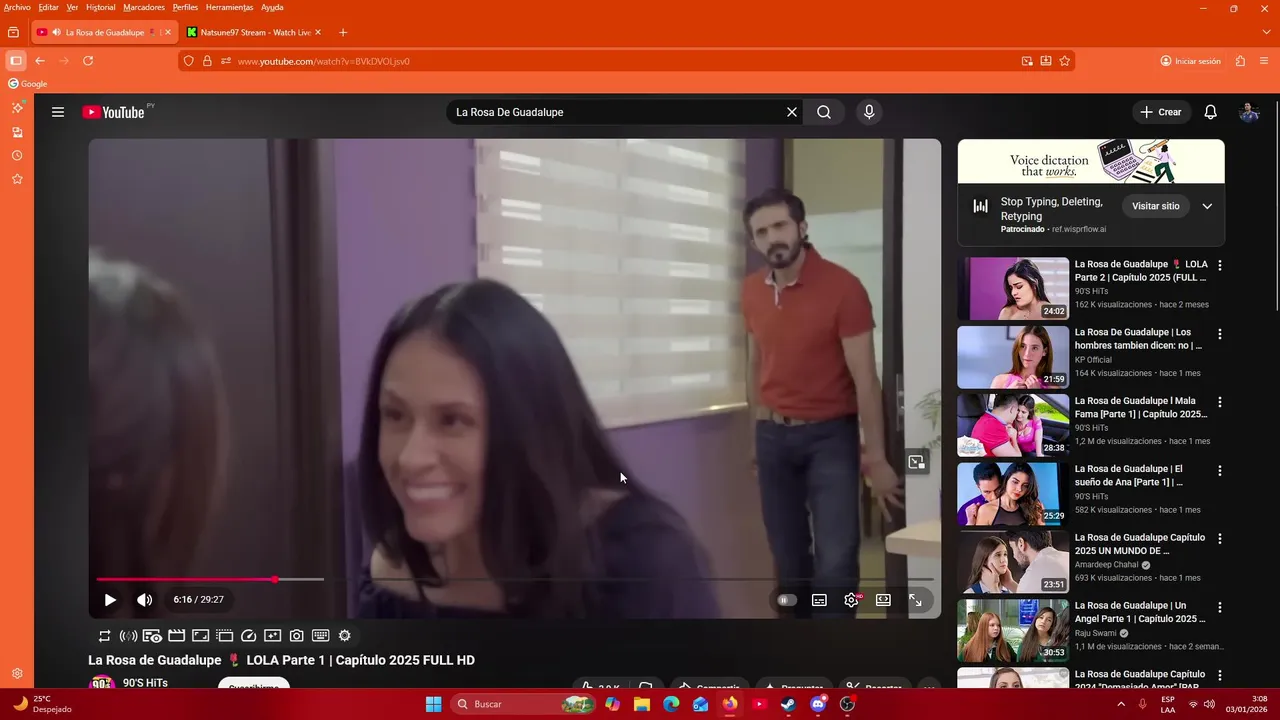Image resolution: width=1280 pixels, height=720 pixels.
Task: Open Windows Start menu
Action: coord(433,704)
